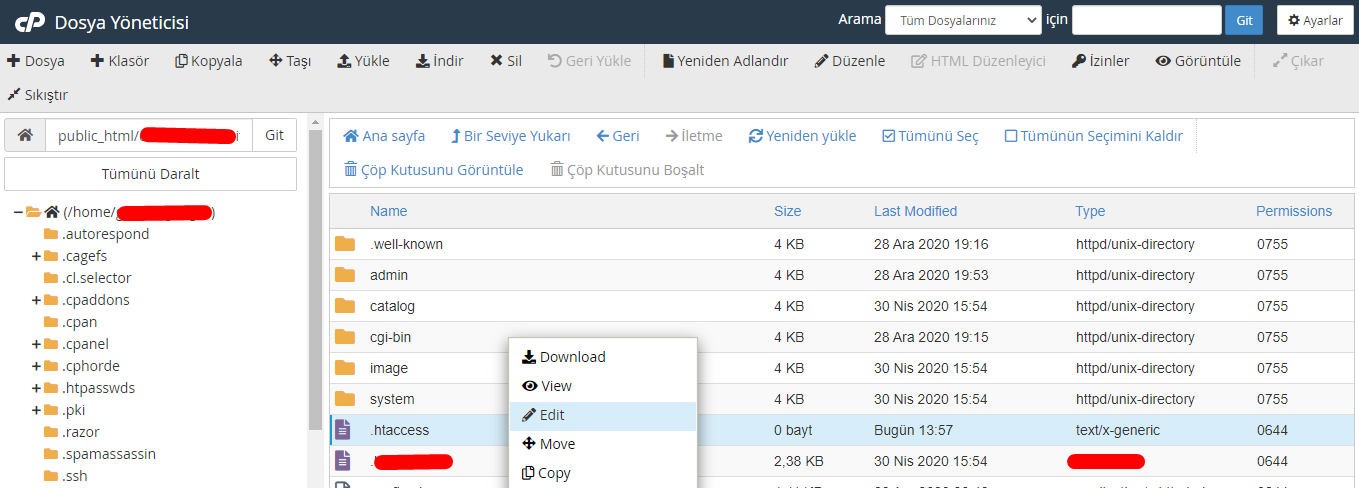Sort by Last Modified column header

point(915,211)
